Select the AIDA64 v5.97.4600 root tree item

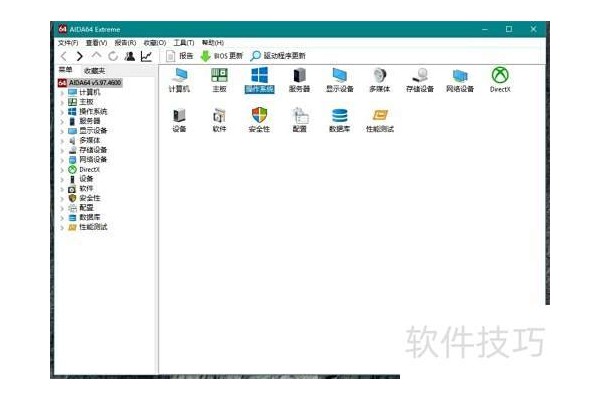(x=90, y=83)
